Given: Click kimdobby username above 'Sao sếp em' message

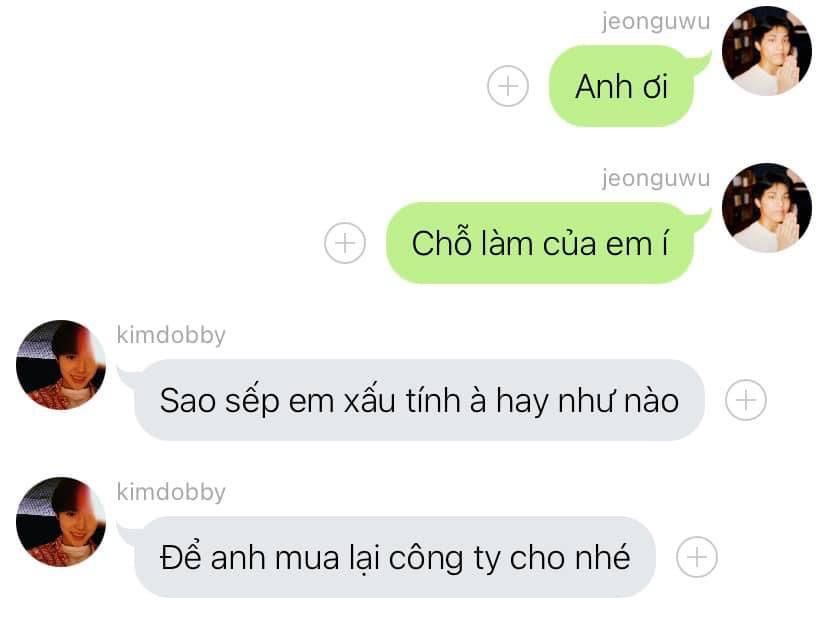Looking at the screenshot, I should point(171,335).
